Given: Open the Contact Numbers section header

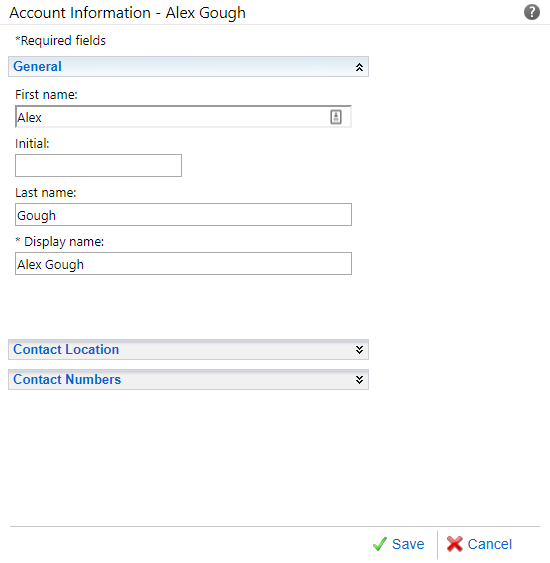Looking at the screenshot, I should [x=188, y=380].
